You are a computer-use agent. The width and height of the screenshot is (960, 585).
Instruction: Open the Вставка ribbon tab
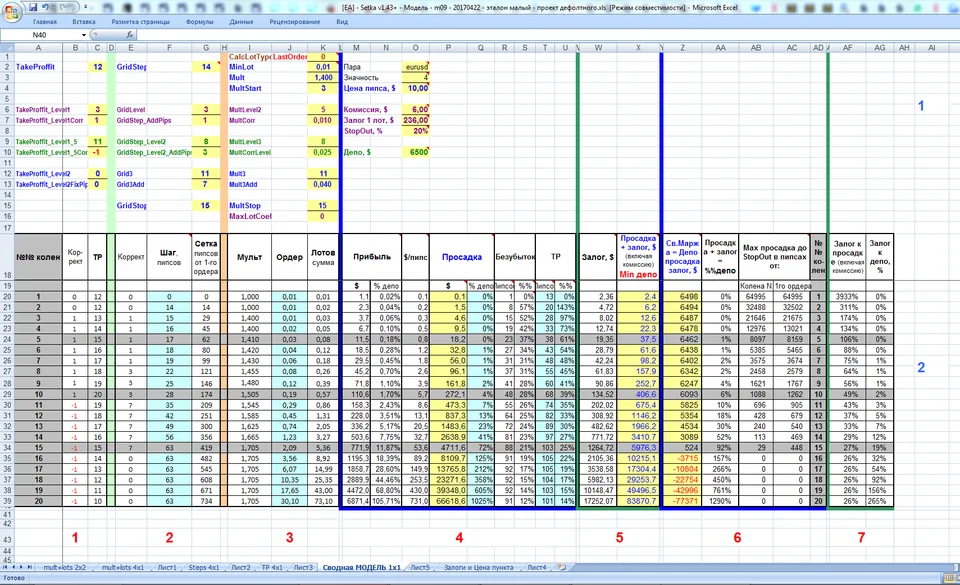point(84,21)
